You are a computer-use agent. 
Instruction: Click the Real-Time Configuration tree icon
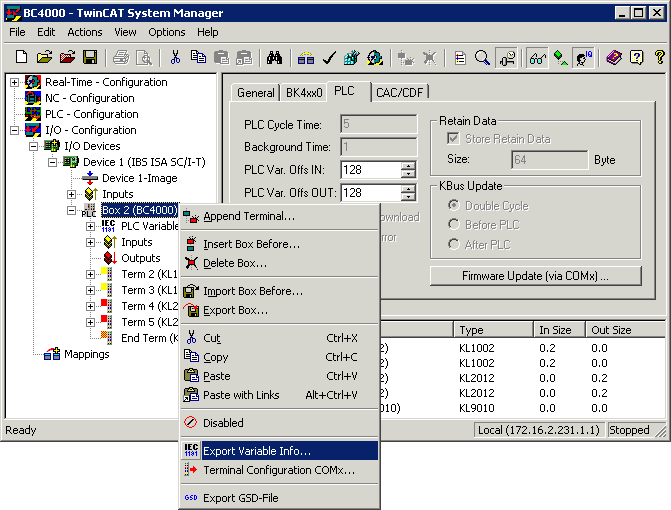tap(33, 82)
